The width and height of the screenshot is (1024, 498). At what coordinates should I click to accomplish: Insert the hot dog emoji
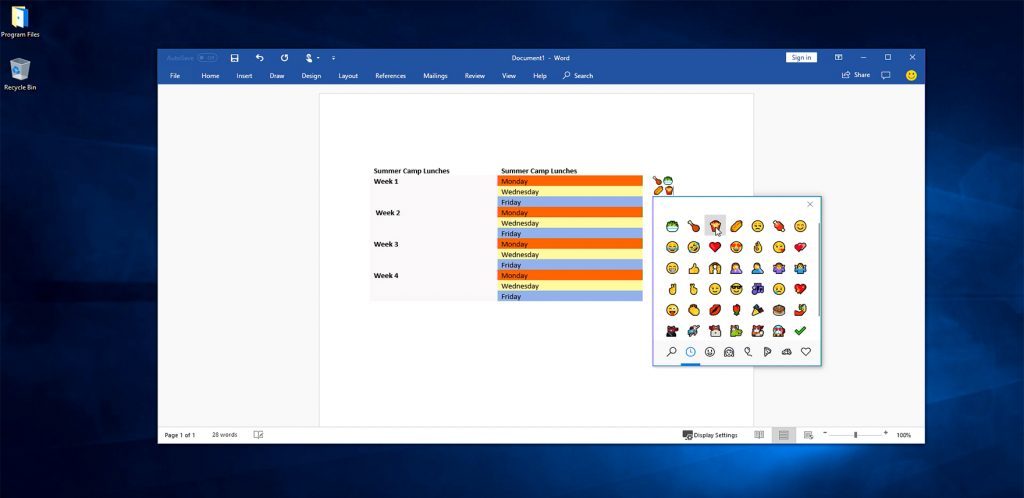point(737,226)
